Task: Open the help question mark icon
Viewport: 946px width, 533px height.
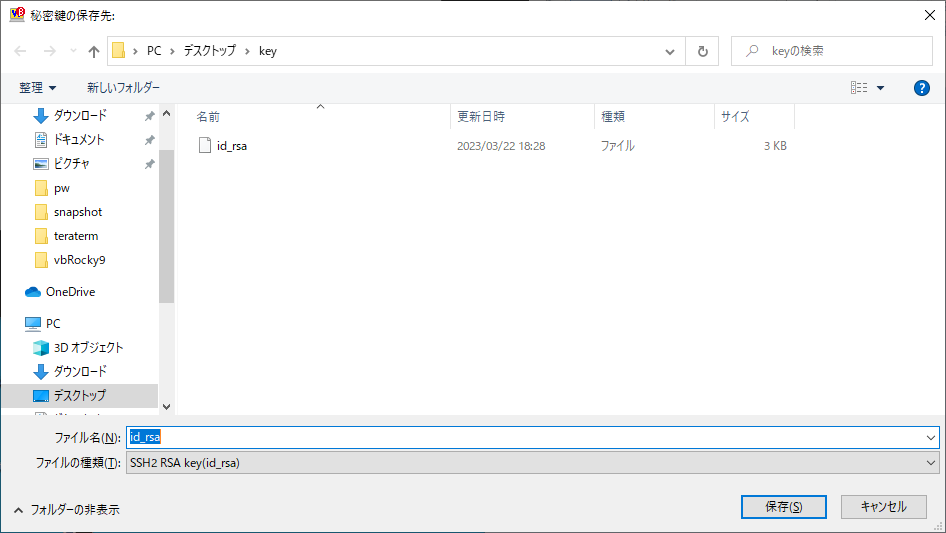Action: (922, 88)
